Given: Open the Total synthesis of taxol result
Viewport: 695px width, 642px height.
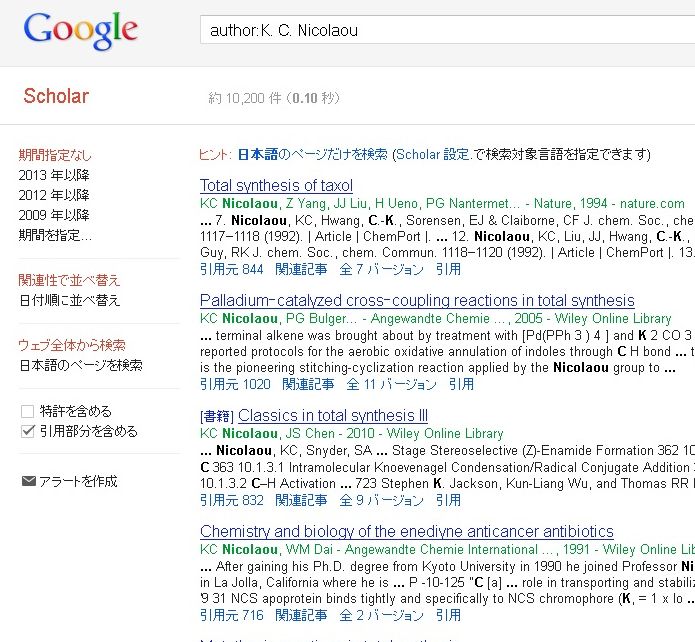Looking at the screenshot, I should point(276,185).
